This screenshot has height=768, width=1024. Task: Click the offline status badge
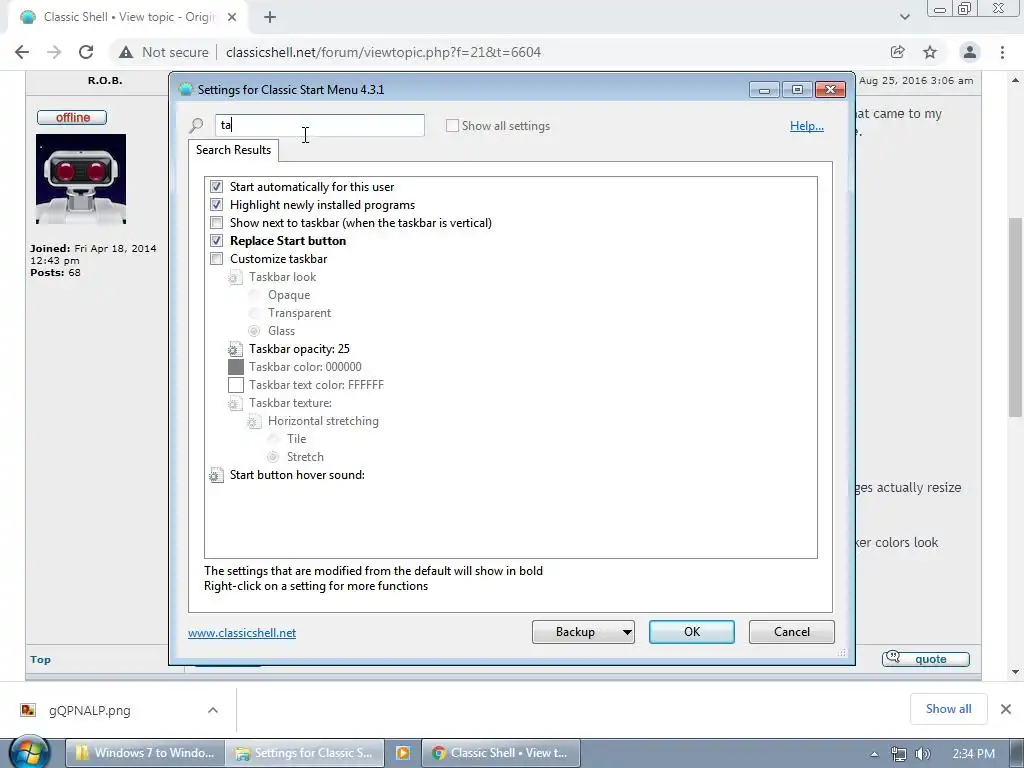click(x=72, y=118)
